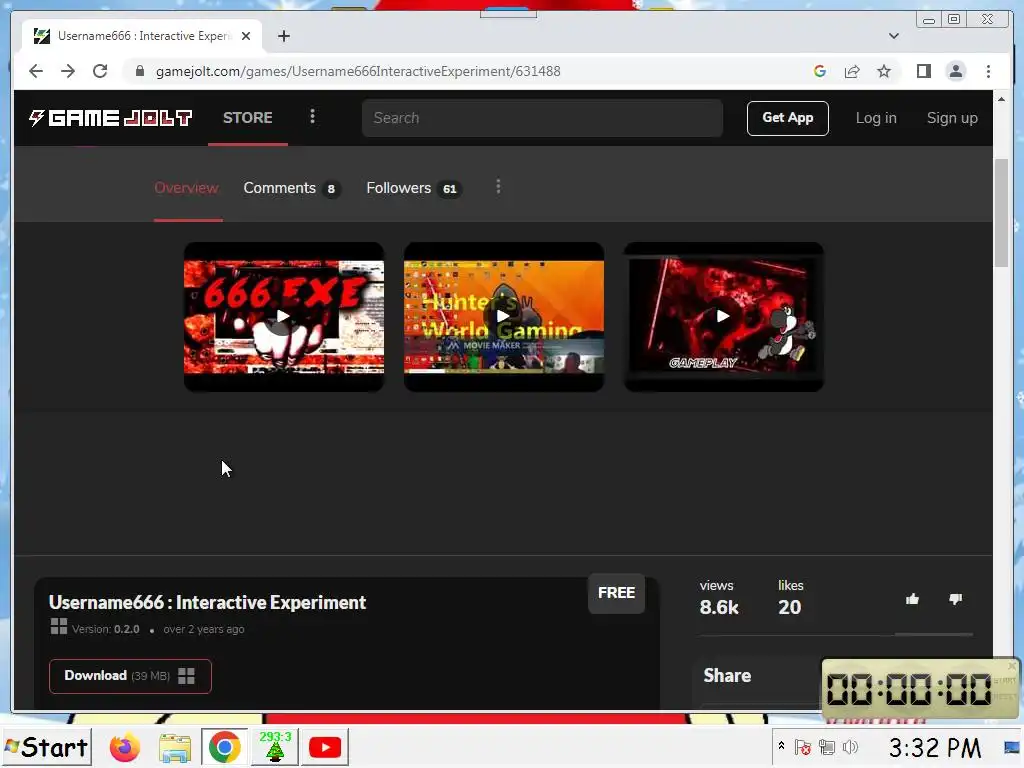Click the 20 likes count
This screenshot has width=1024, height=768.
tap(790, 607)
